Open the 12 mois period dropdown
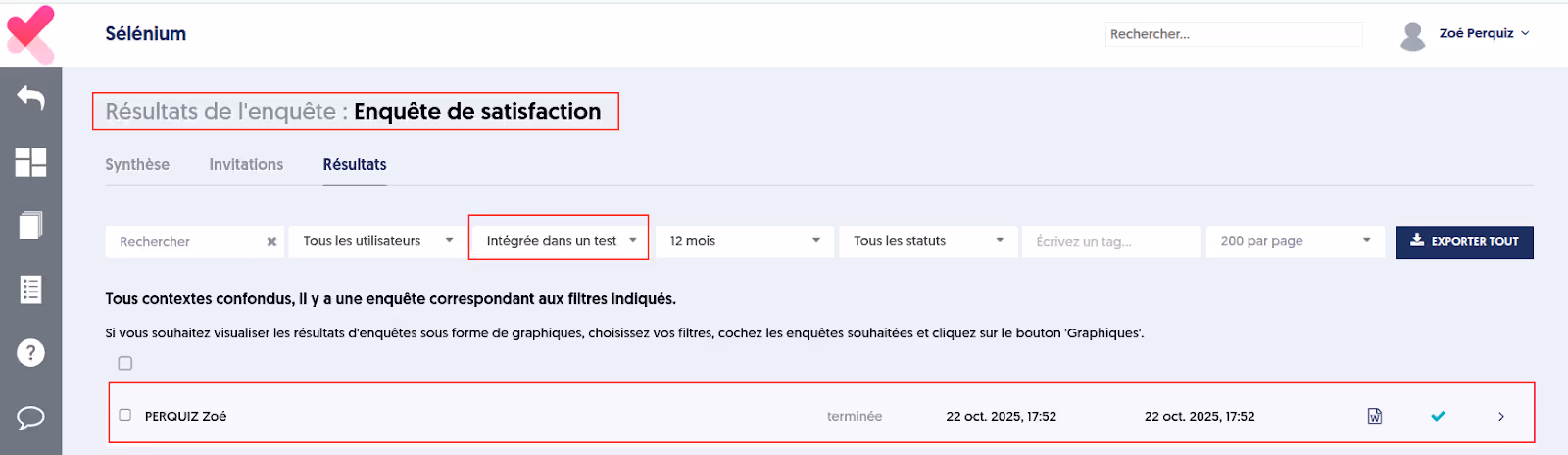This screenshot has width=1568, height=455. pos(744,241)
